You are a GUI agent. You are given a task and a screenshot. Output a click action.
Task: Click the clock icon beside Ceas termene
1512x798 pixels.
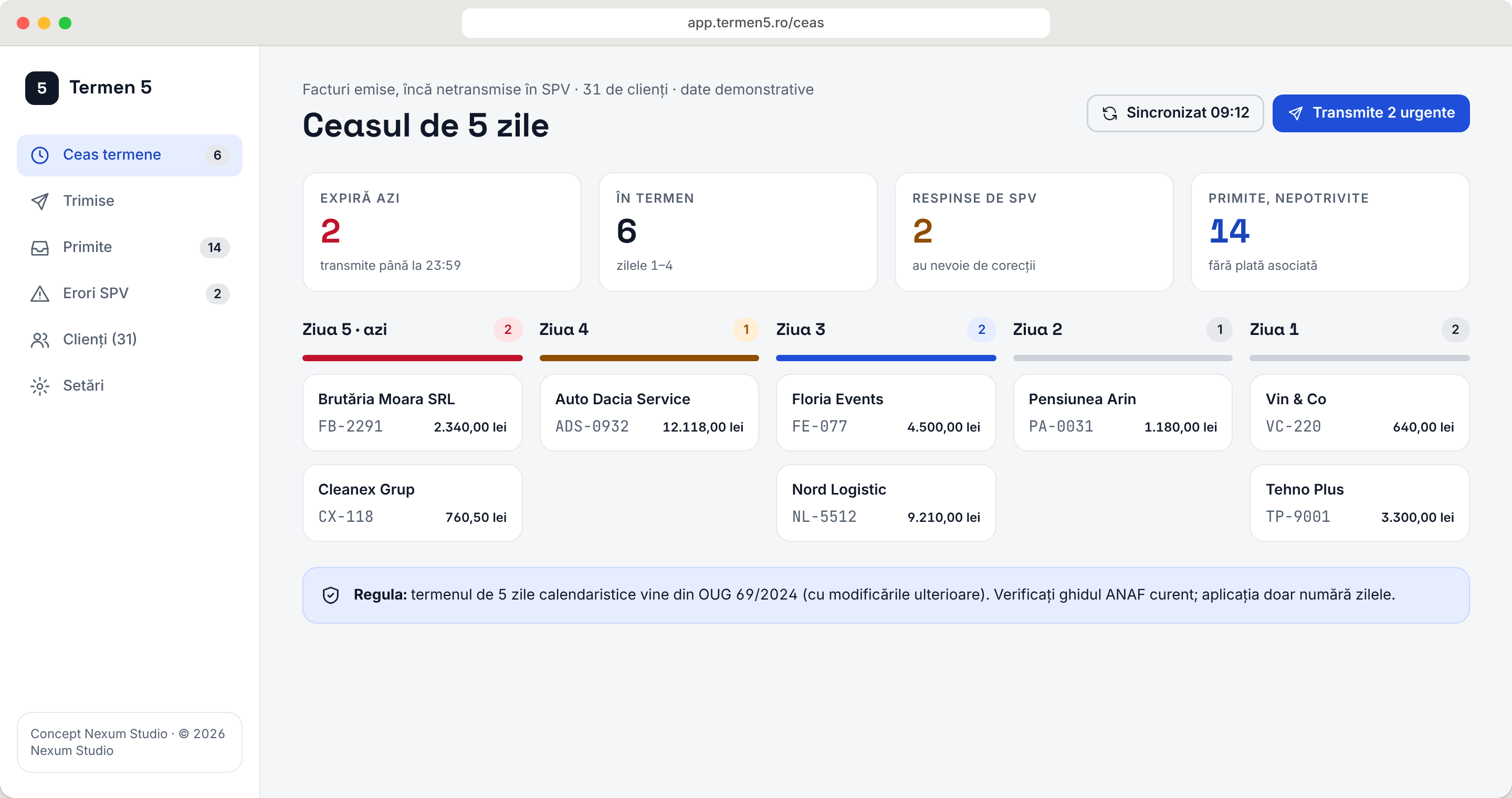pyautogui.click(x=40, y=155)
